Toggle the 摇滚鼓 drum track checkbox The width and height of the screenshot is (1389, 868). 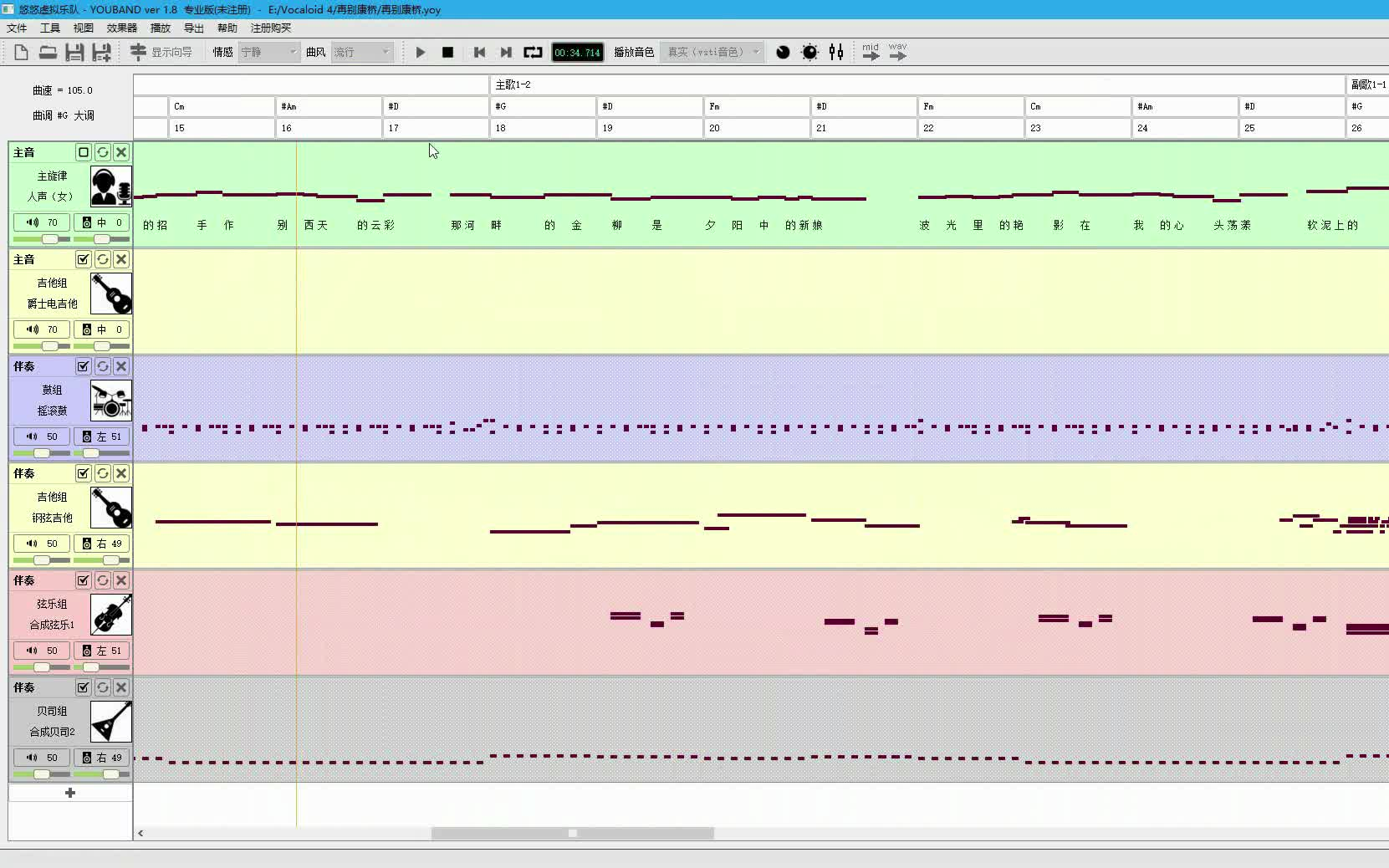pyautogui.click(x=83, y=366)
